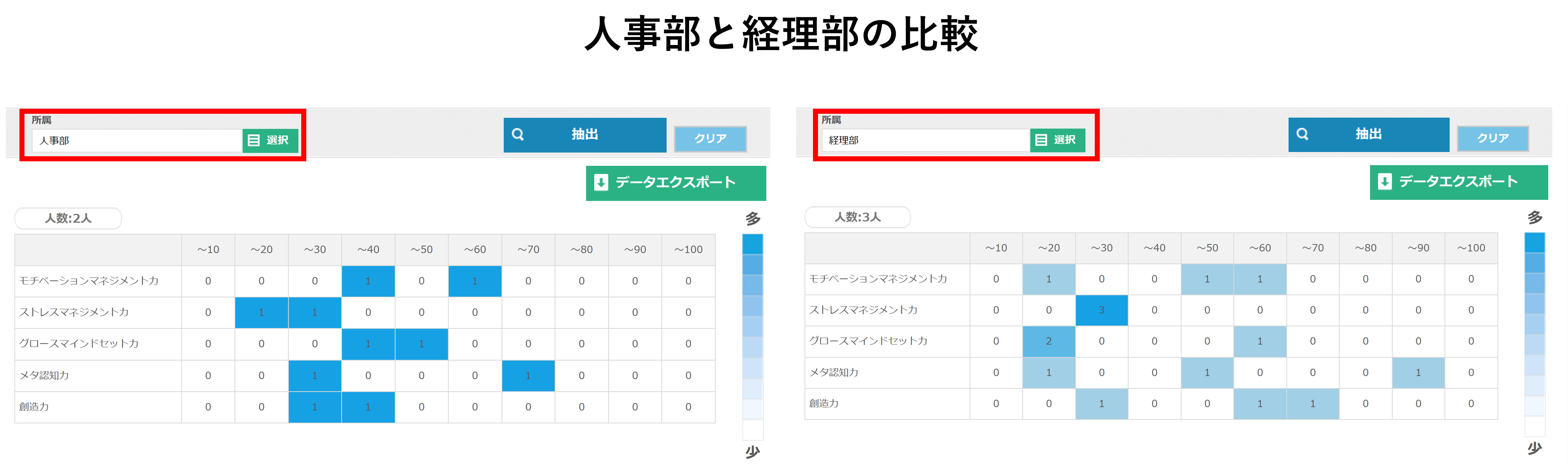The image size is (1568, 467).
Task: Click 人事部 創造力 ~30 cell
Action: pos(315,407)
